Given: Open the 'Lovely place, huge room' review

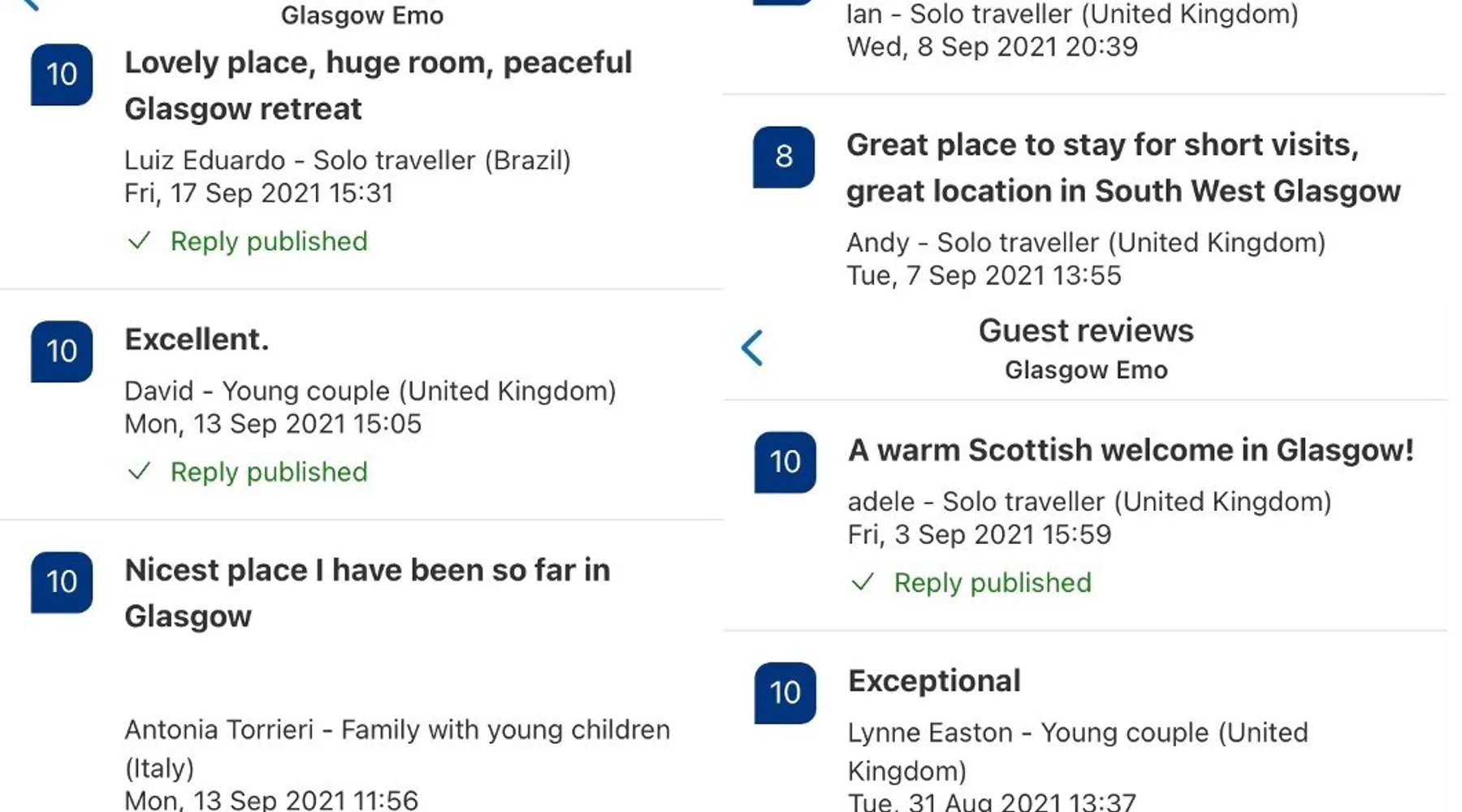Looking at the screenshot, I should click(378, 85).
